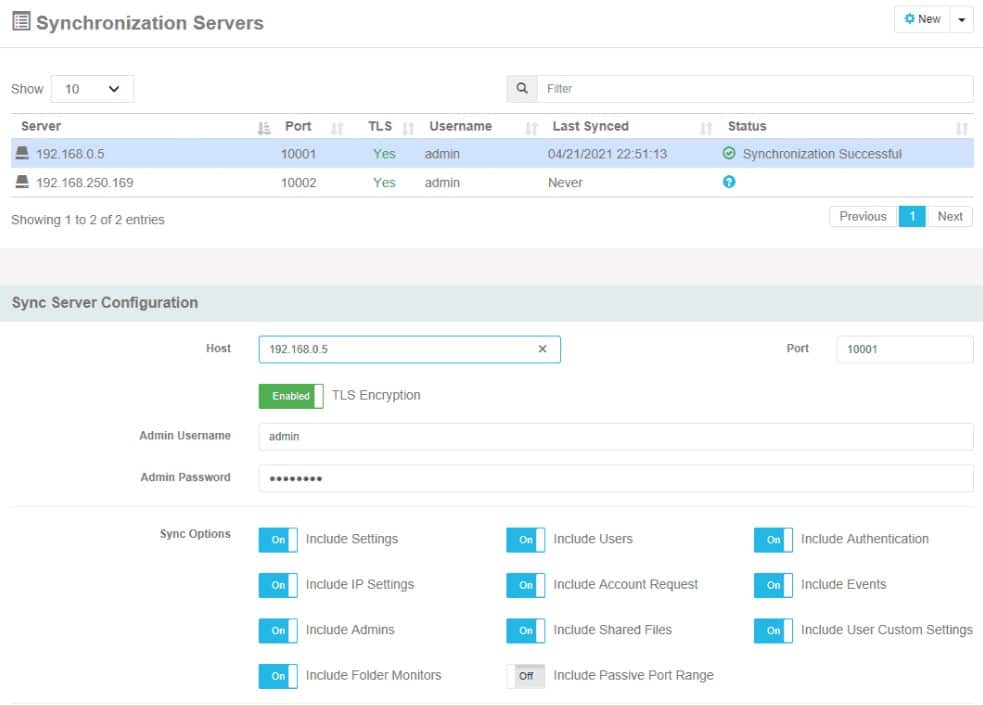The height and width of the screenshot is (705, 983).
Task: Clear the Host field with the X
Action: pyautogui.click(x=542, y=349)
